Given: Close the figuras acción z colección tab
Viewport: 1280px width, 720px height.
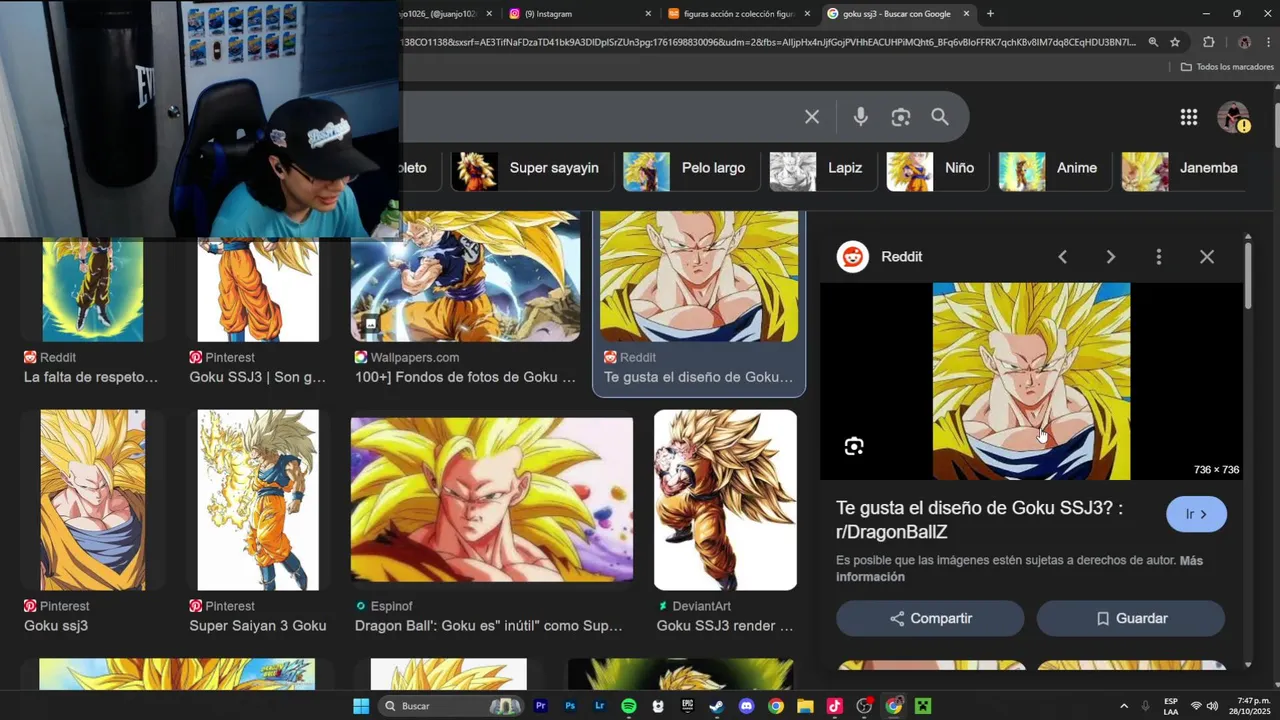Looking at the screenshot, I should point(807,14).
